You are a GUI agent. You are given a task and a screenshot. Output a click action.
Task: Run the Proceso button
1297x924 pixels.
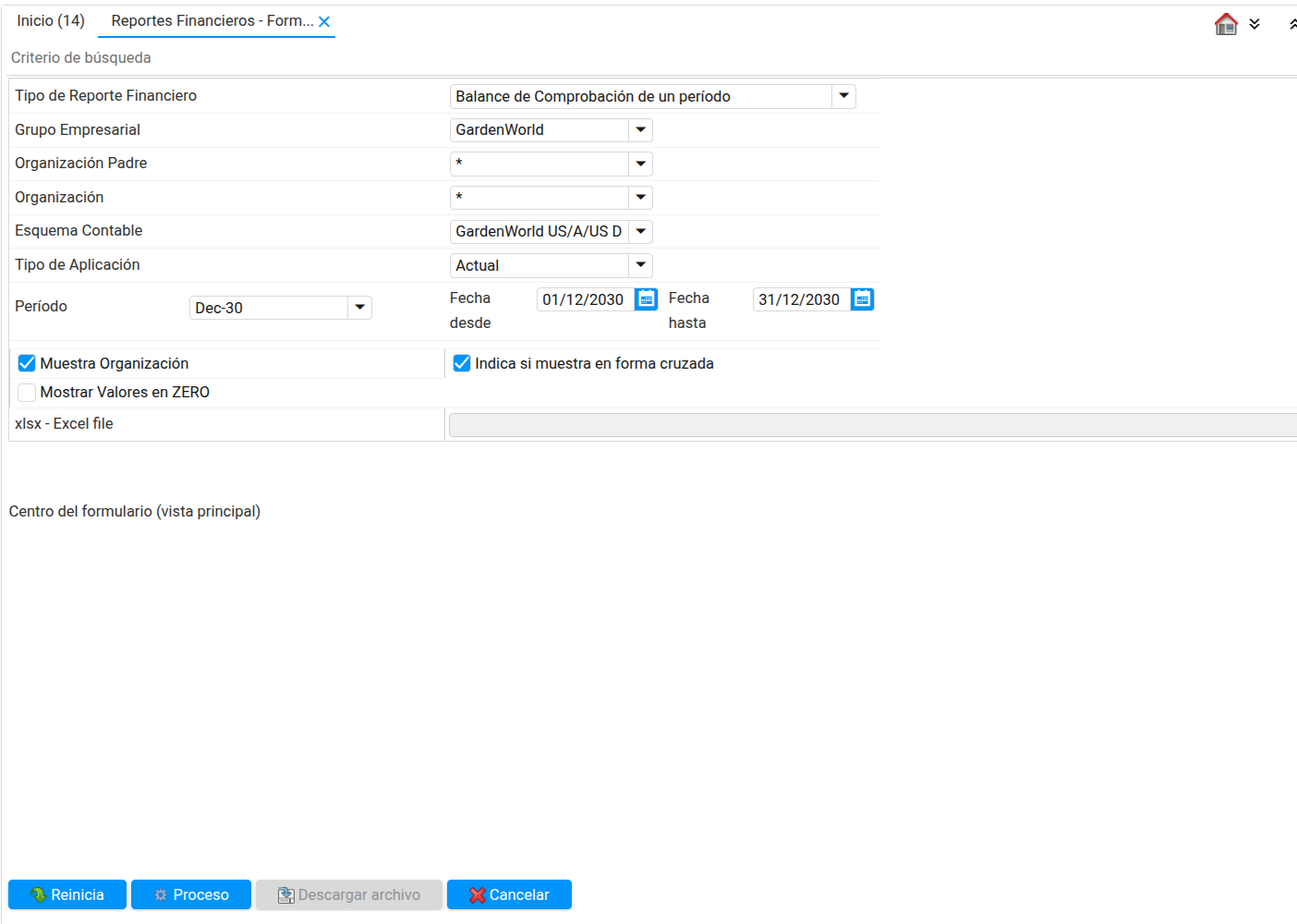pyautogui.click(x=191, y=894)
